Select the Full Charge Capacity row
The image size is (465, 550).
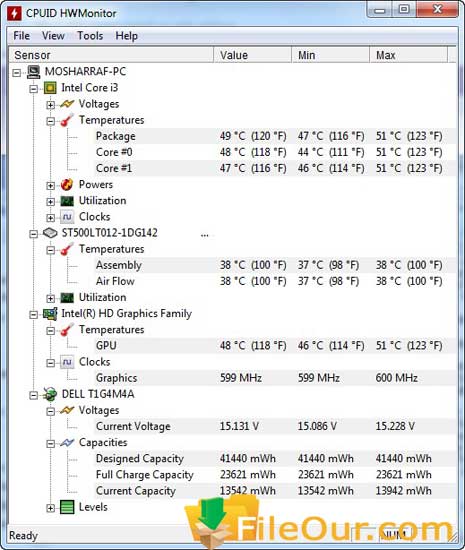pyautogui.click(x=274, y=475)
